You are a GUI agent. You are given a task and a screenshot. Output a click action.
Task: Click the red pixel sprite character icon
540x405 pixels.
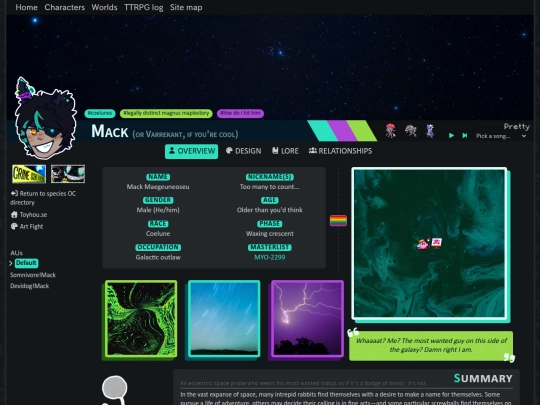click(390, 131)
